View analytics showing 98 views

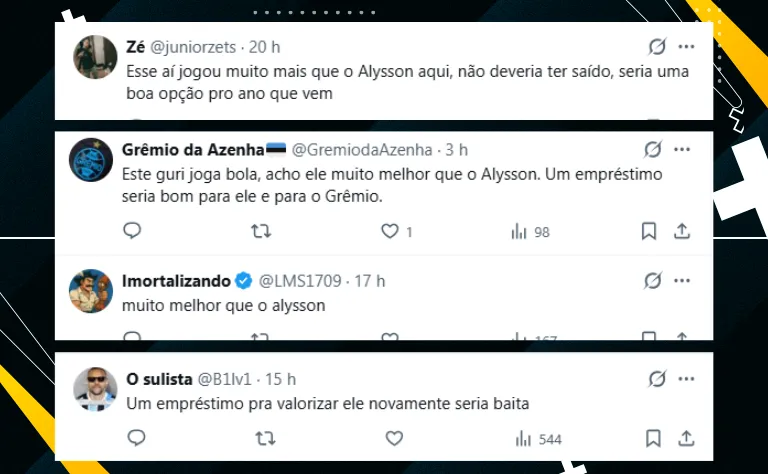pos(531,231)
